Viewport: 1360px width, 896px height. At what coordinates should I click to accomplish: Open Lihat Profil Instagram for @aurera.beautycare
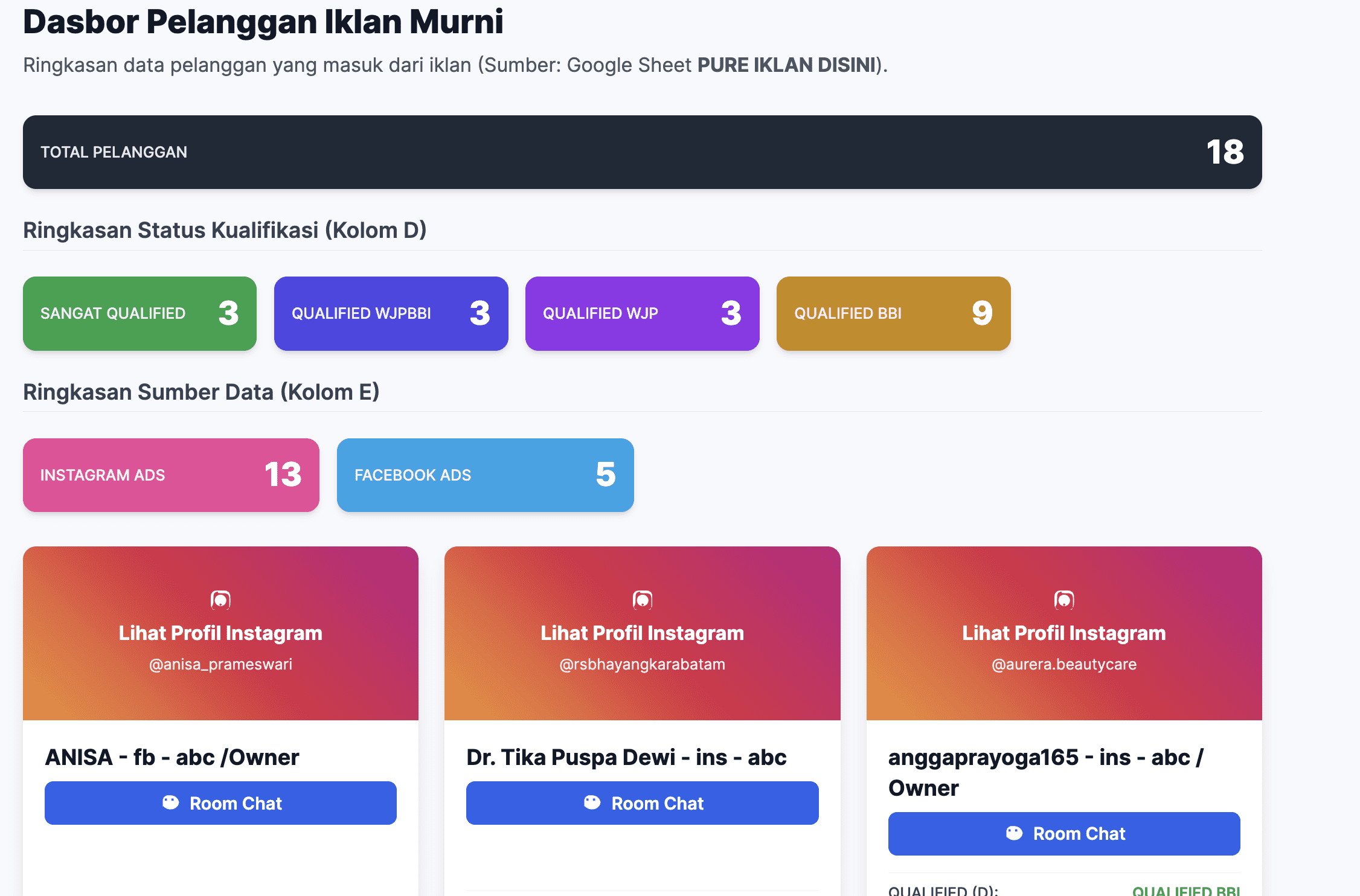pos(1063,633)
